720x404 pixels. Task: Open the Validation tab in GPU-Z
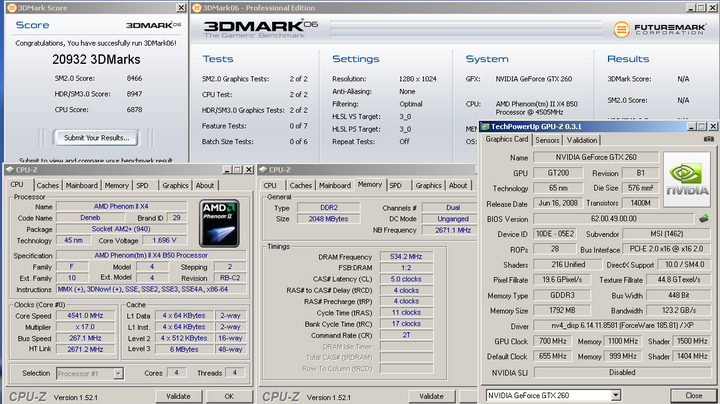tap(582, 140)
